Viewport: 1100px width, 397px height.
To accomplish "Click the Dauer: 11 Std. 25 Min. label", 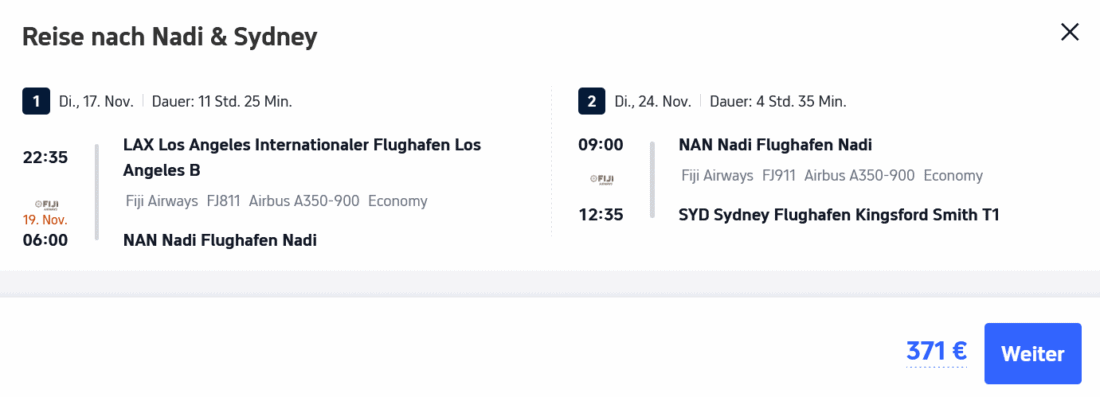I will 222,101.
